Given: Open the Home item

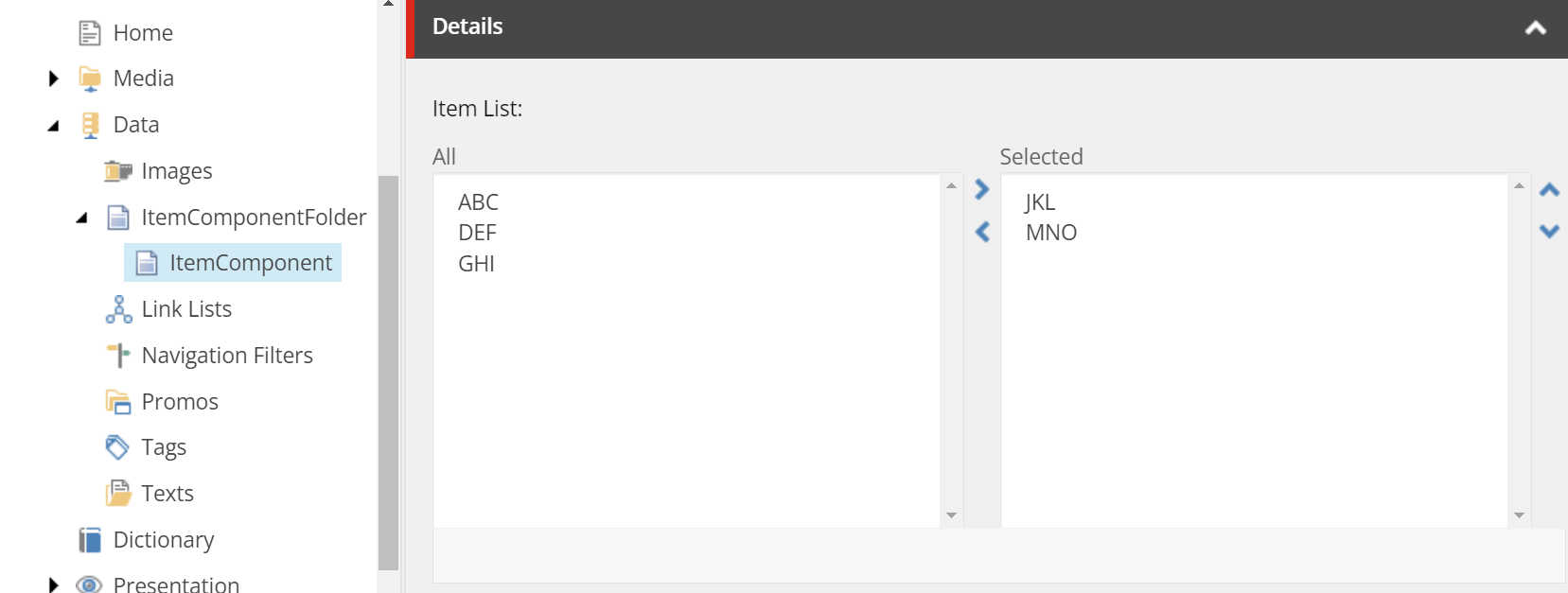Looking at the screenshot, I should tap(143, 33).
